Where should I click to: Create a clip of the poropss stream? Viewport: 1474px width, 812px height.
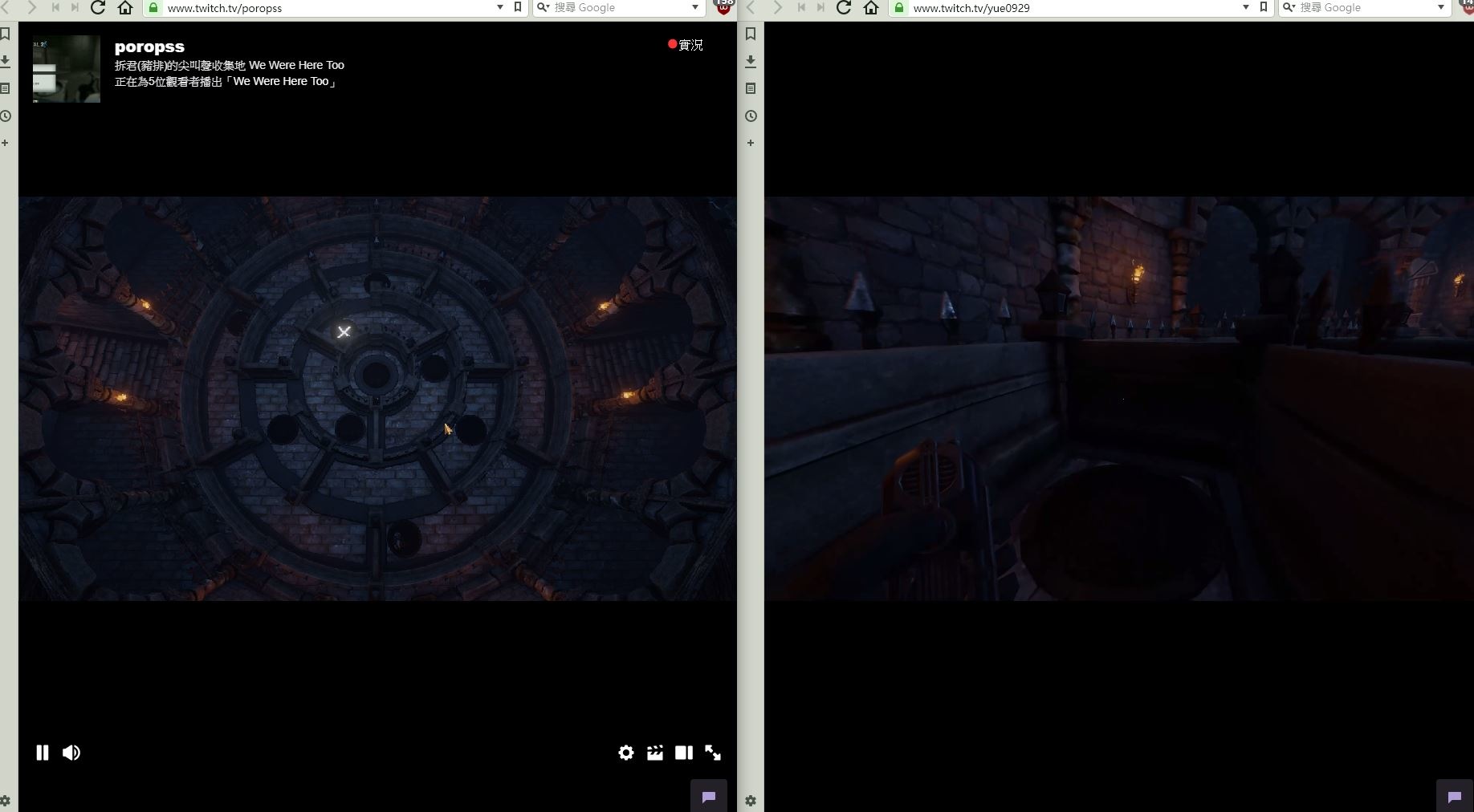[655, 753]
